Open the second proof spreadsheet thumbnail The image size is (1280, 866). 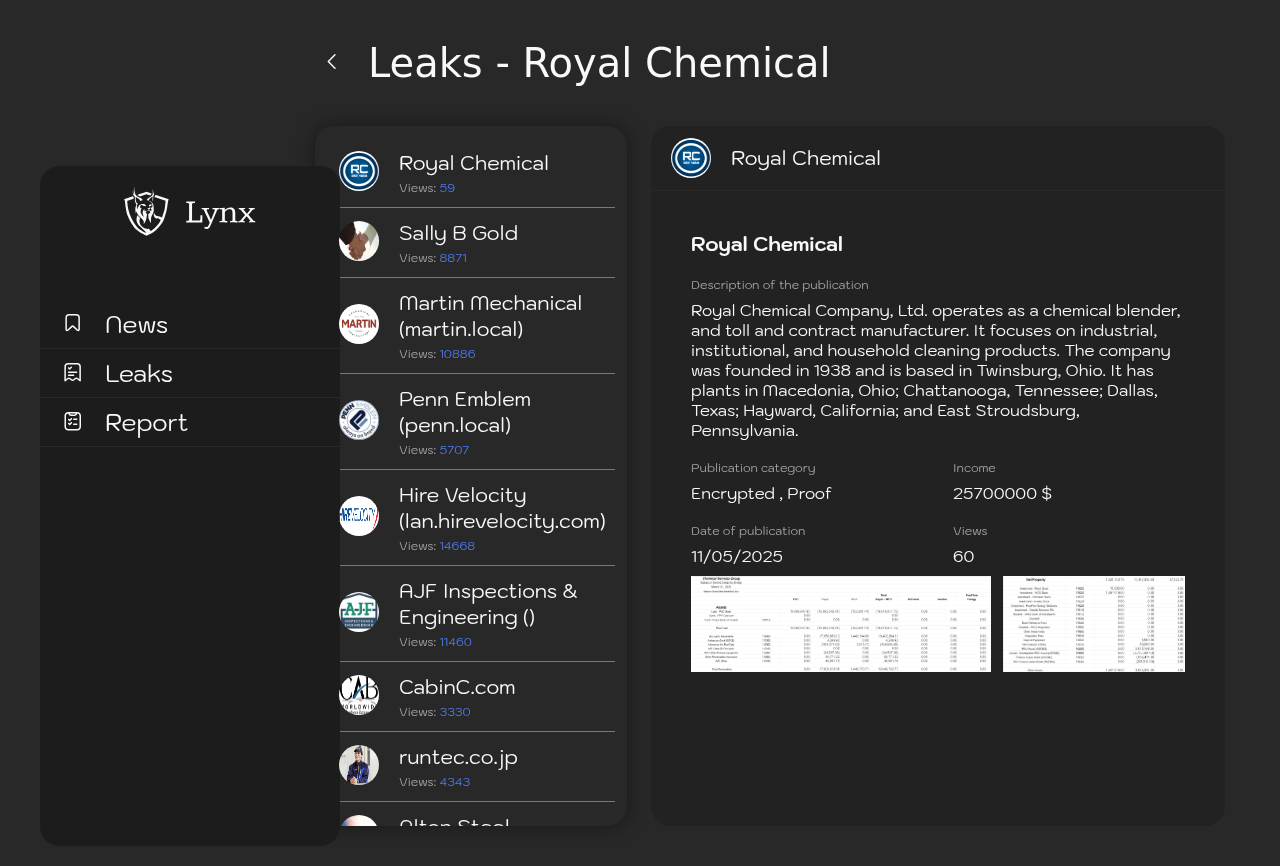point(1094,624)
